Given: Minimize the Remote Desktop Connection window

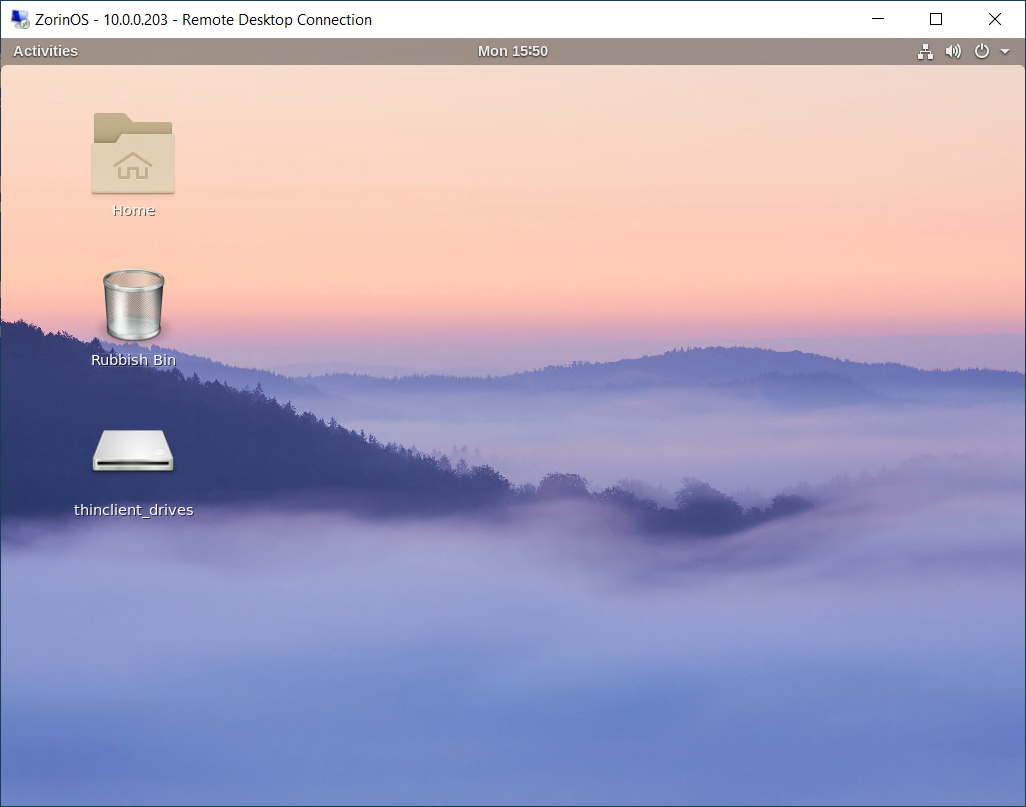Looking at the screenshot, I should click(x=878, y=19).
